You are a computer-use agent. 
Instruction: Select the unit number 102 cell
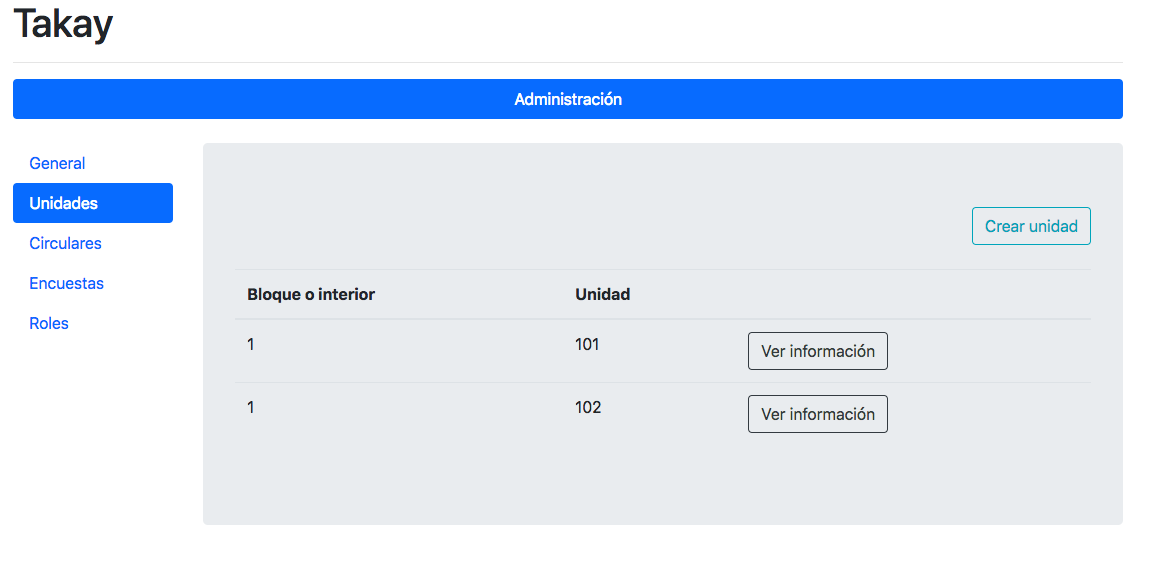588,408
